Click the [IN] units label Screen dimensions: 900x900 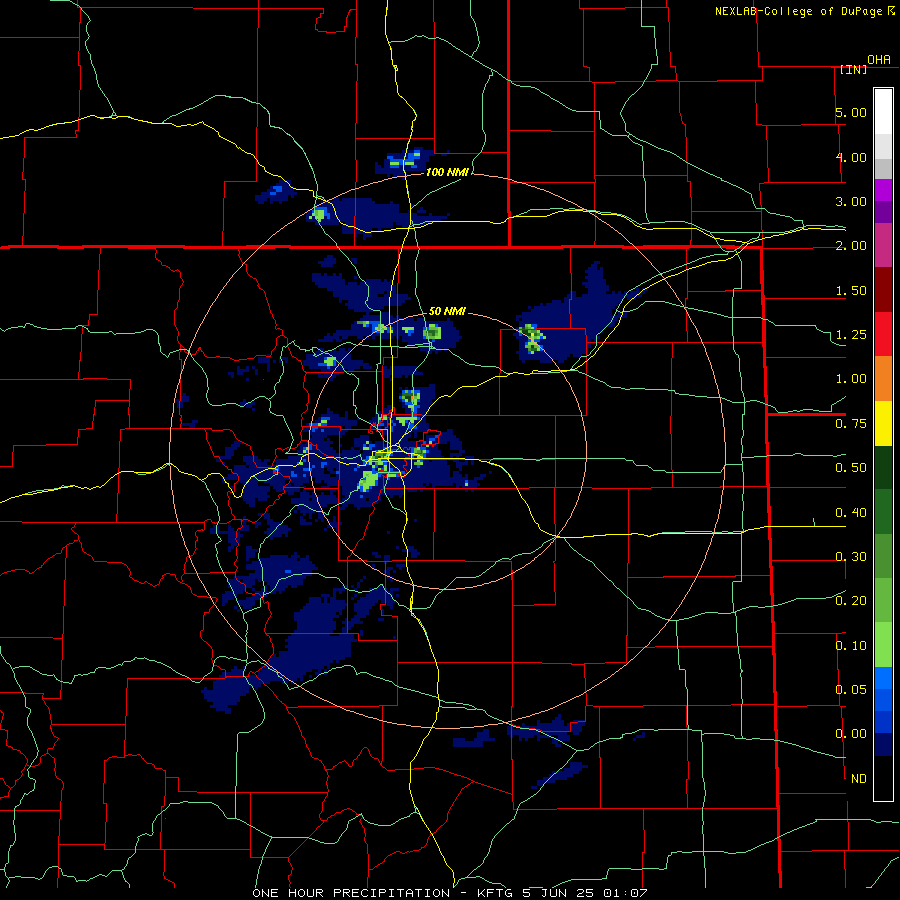click(x=853, y=69)
